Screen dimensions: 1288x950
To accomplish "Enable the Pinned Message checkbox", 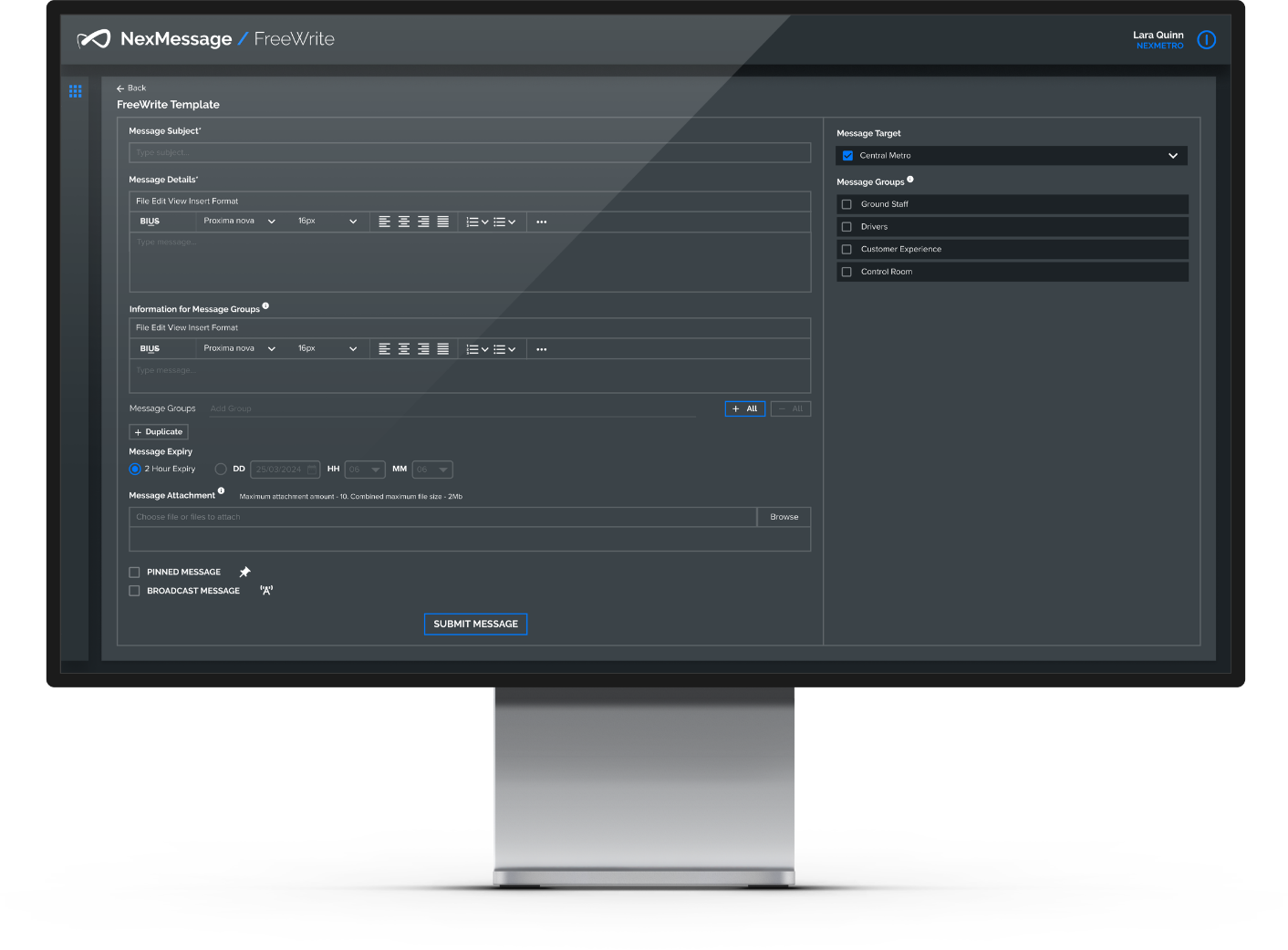I will click(135, 573).
